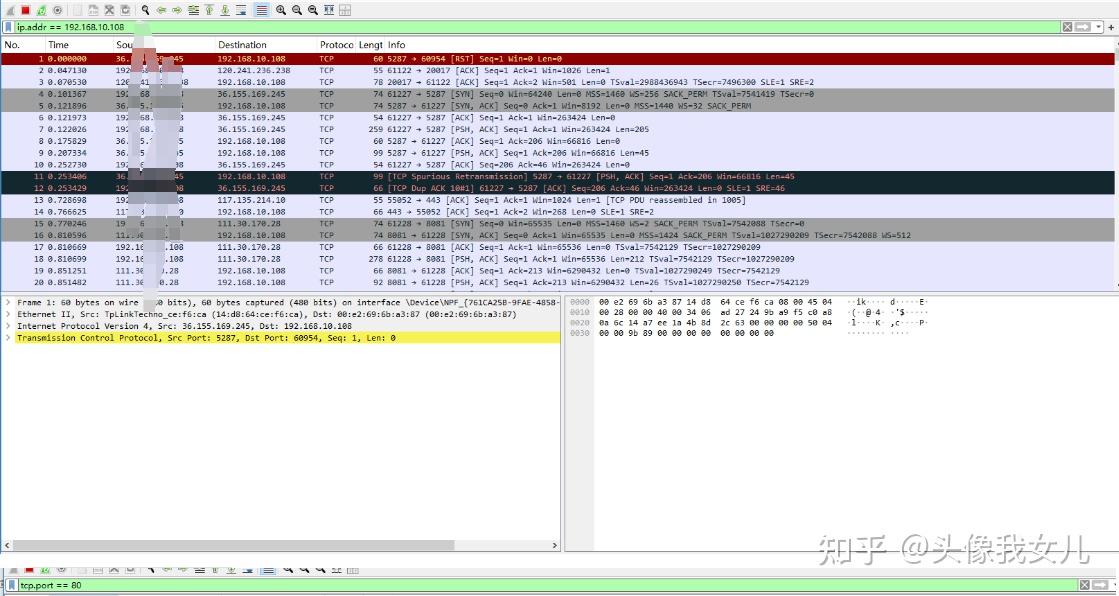Apply the display filter with arrow button
The image size is (1119, 596).
point(1083,27)
